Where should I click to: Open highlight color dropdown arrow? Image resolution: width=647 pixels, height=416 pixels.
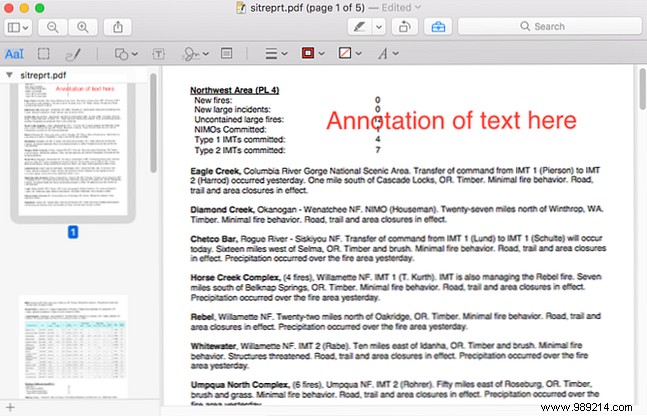coord(378,27)
